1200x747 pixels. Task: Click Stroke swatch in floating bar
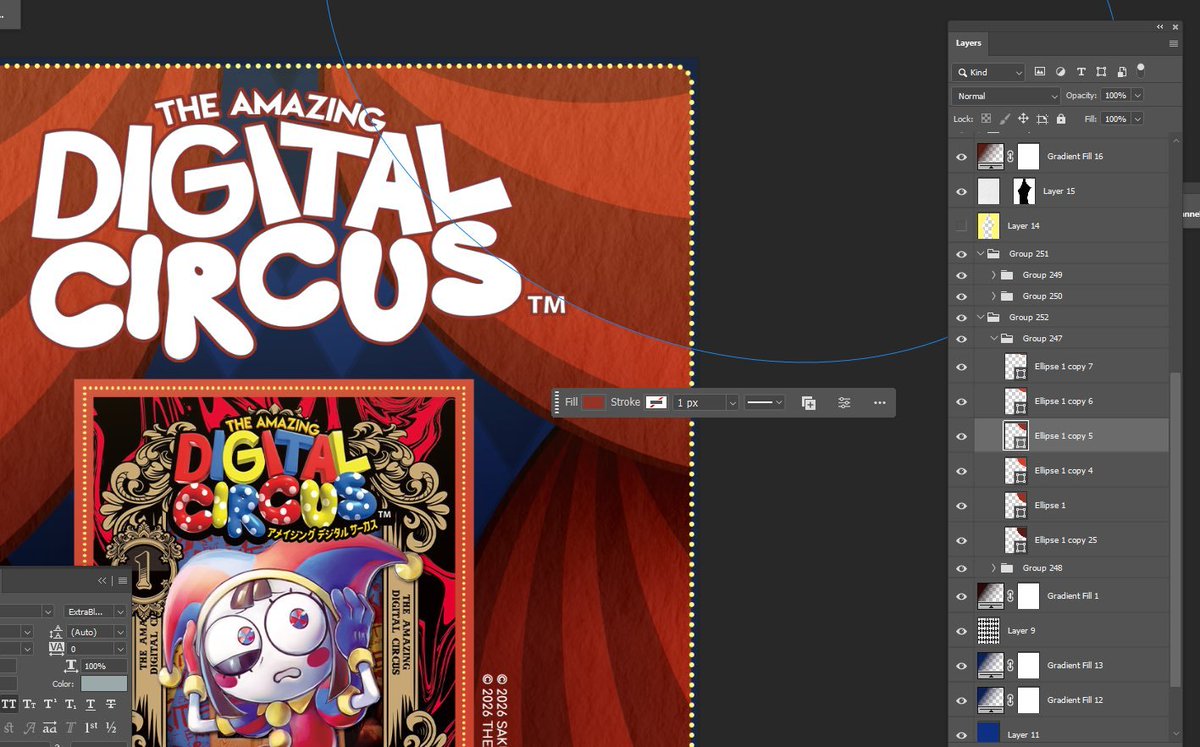point(656,402)
